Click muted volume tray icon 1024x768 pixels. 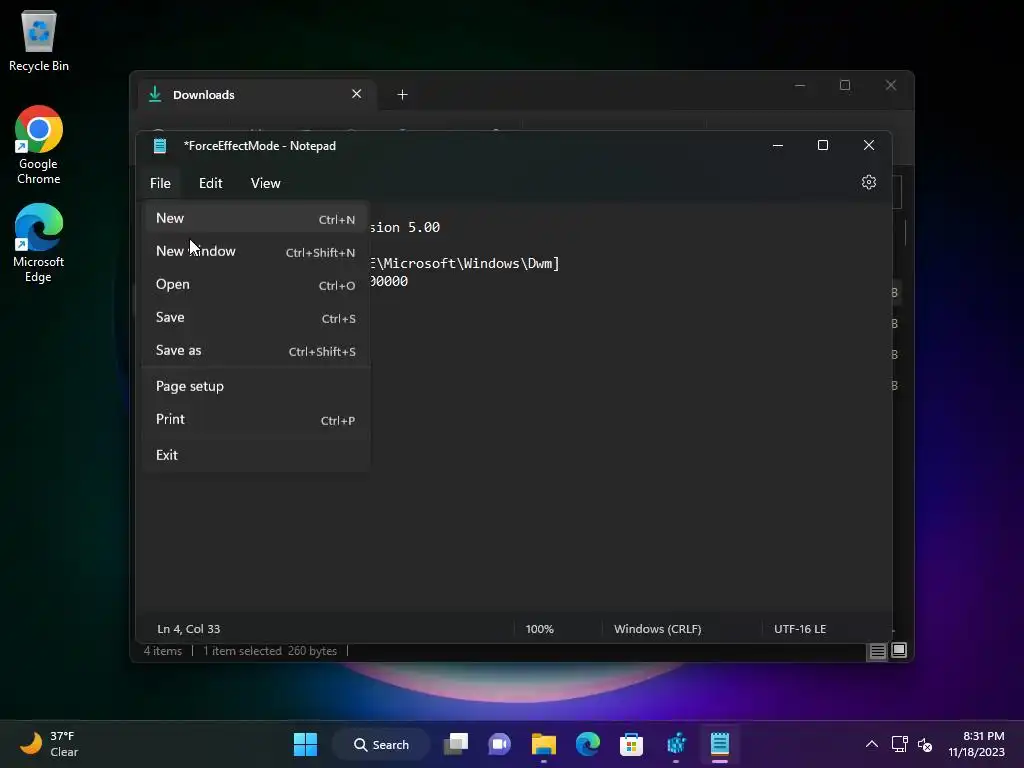925,744
